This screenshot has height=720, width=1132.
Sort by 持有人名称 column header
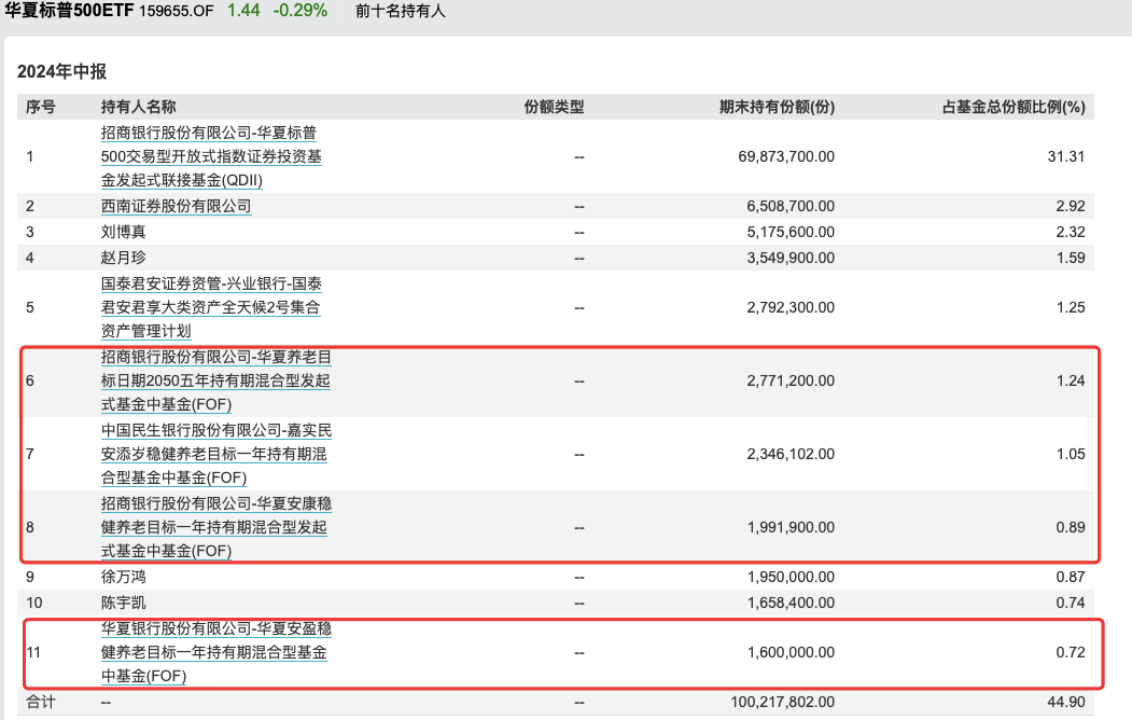point(138,107)
